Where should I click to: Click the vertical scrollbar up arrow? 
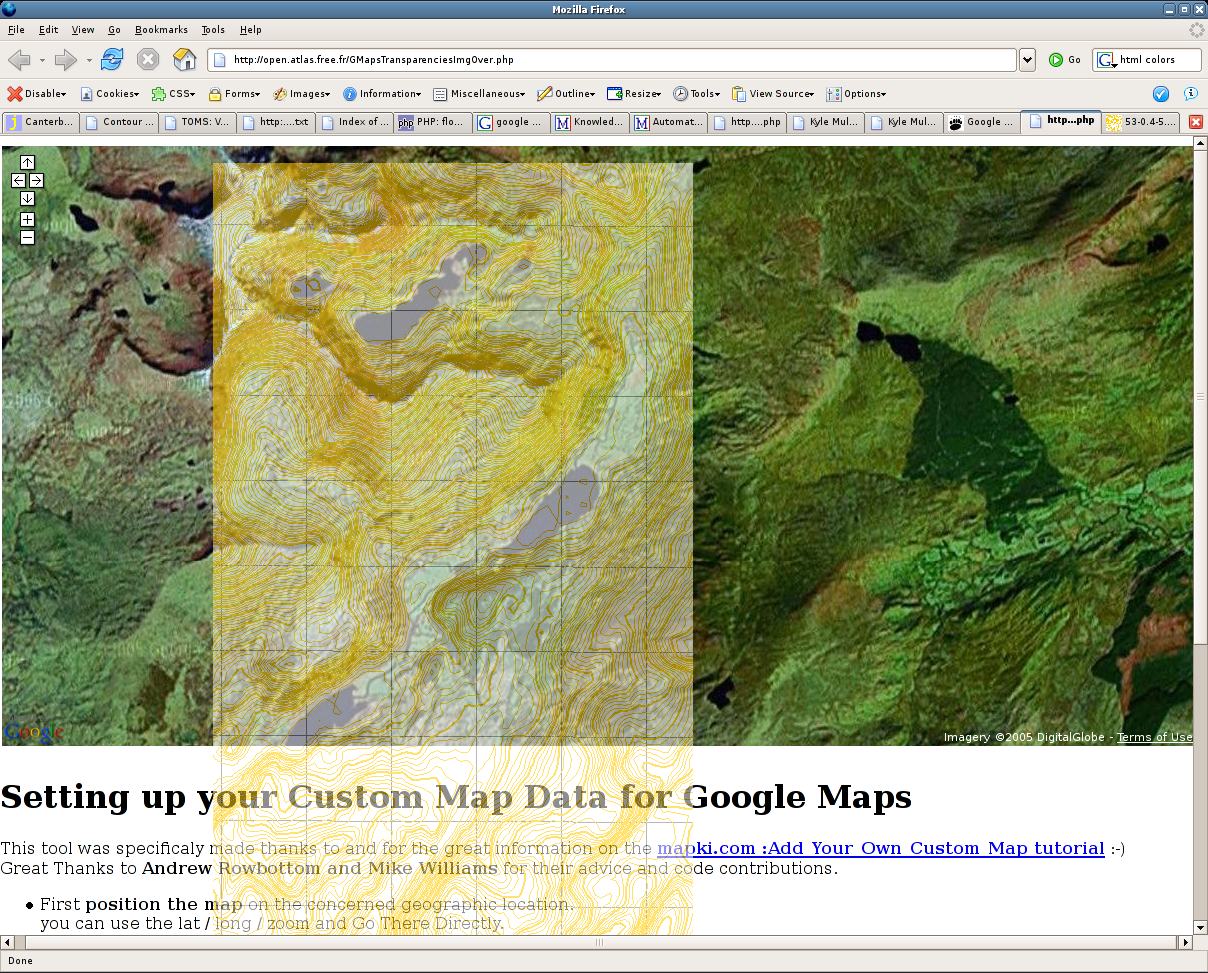click(x=1201, y=142)
